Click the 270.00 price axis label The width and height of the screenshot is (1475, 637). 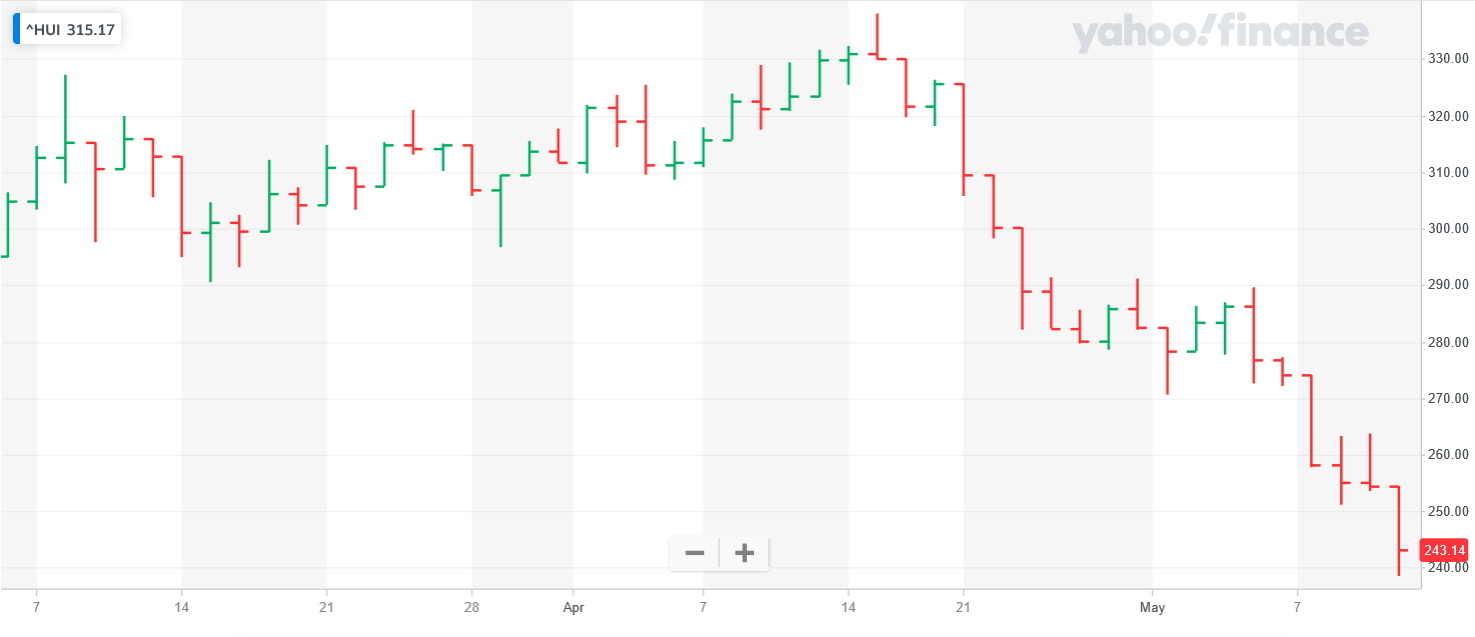click(x=1446, y=398)
